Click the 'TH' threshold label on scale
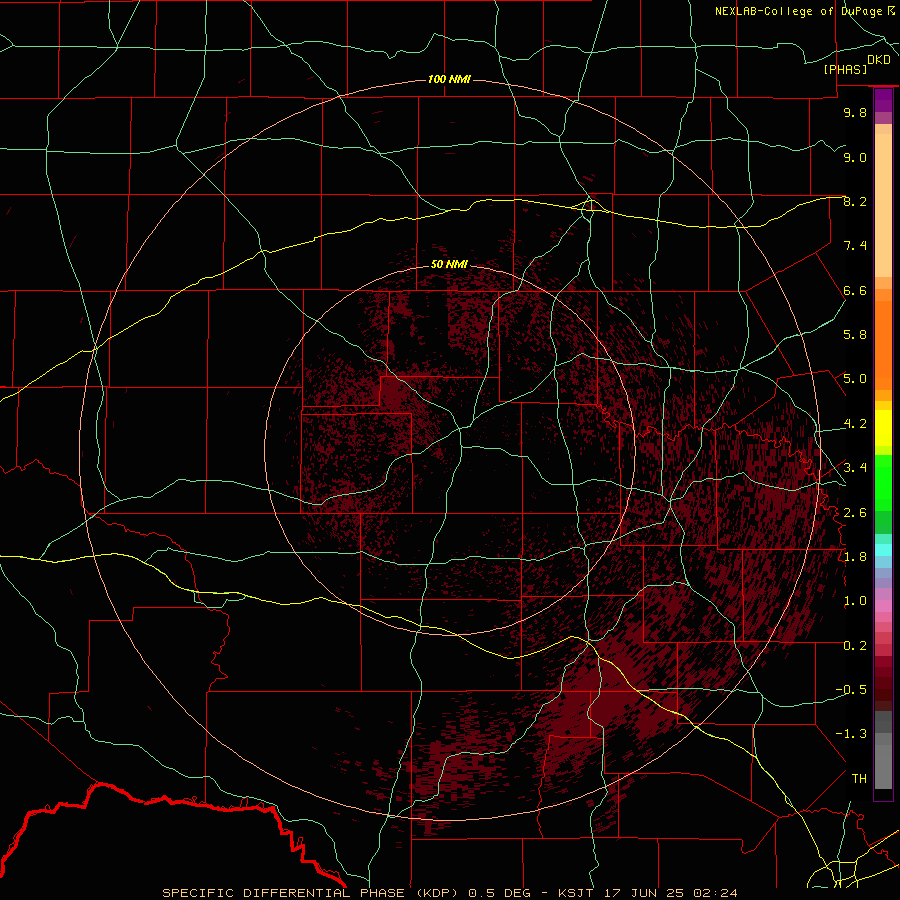900x900 pixels. (859, 779)
